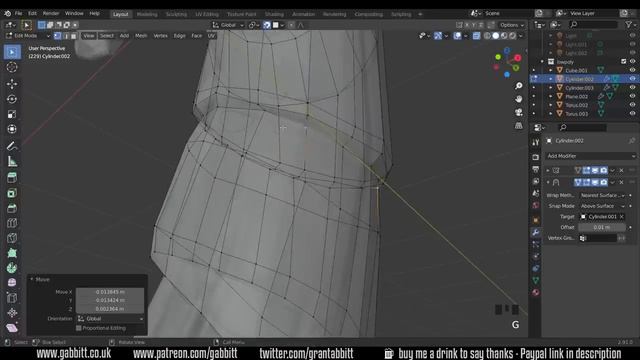Clear the Cylinder.001 target field
640x360 pixels.
[622, 217]
